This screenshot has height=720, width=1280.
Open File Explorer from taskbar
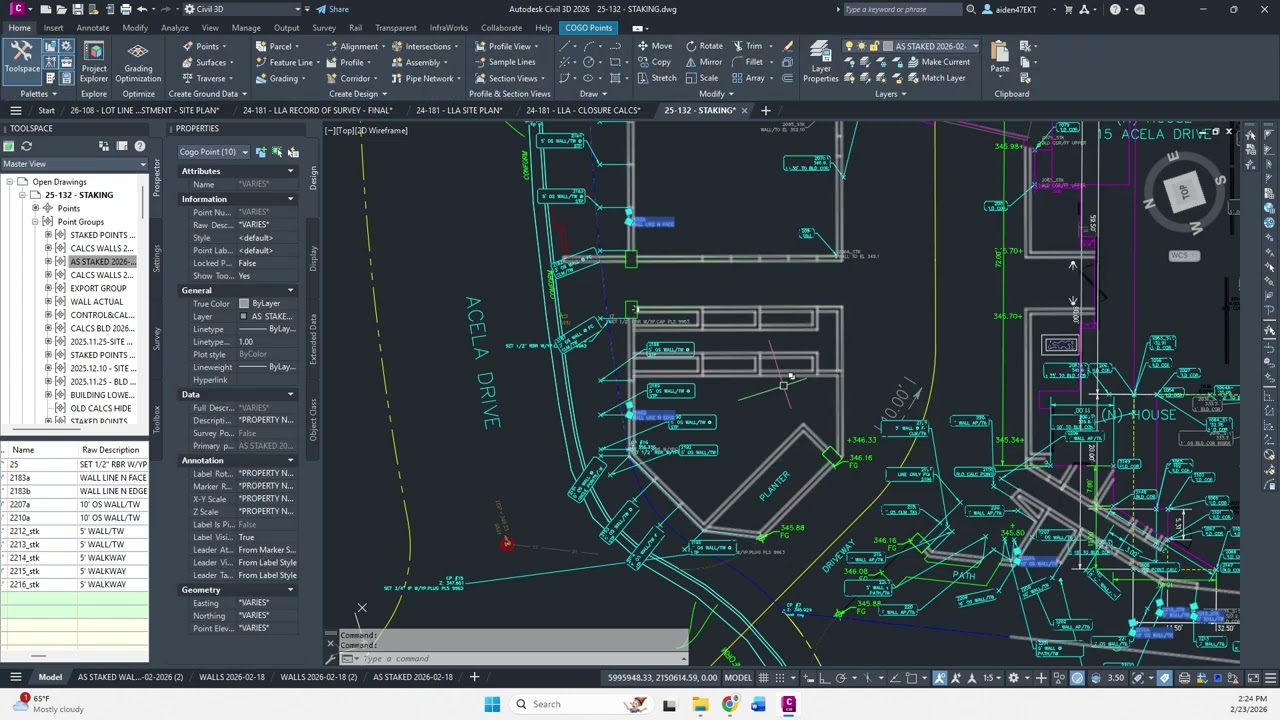tap(700, 704)
